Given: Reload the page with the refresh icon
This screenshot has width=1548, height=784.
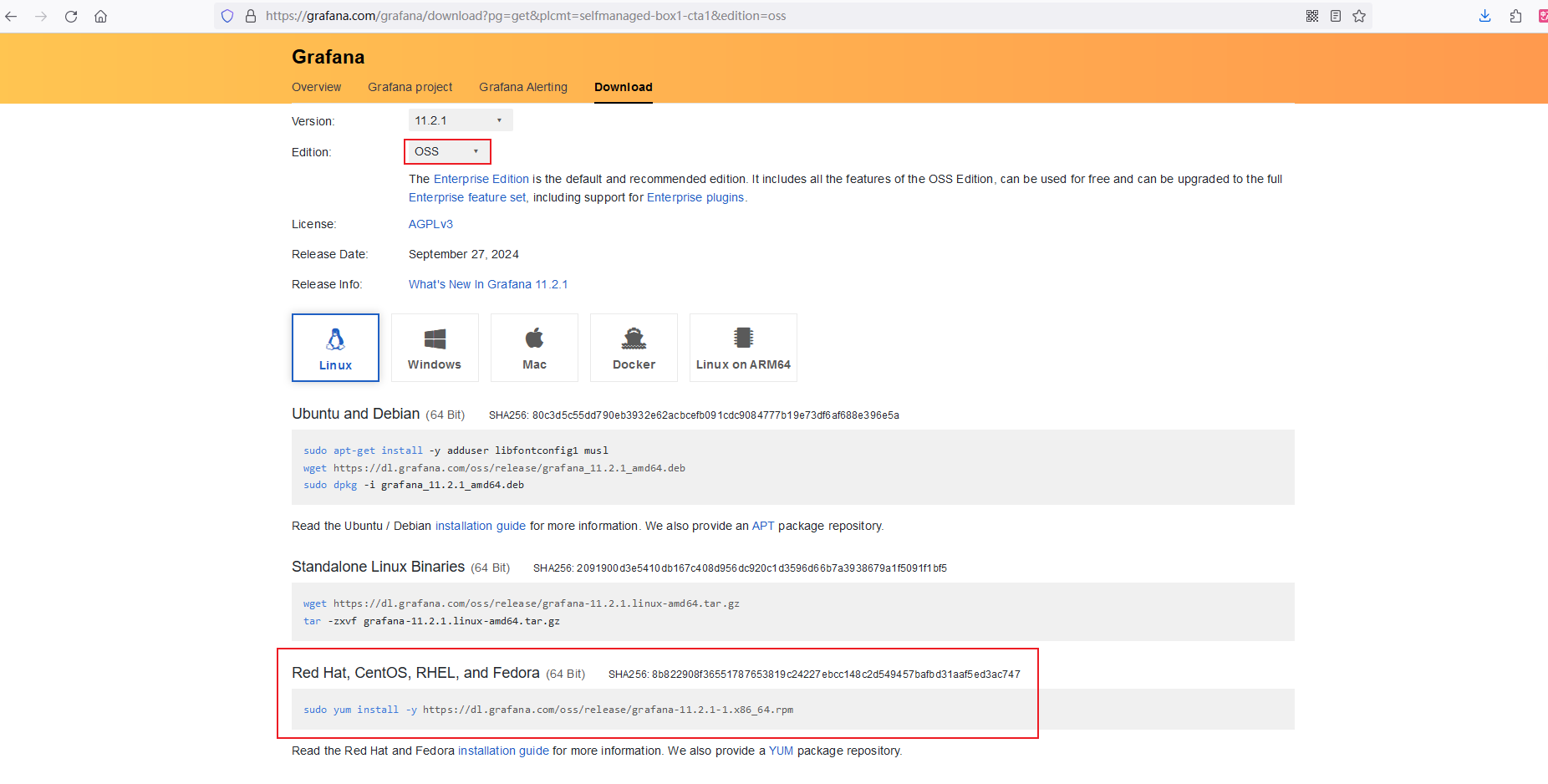Looking at the screenshot, I should [x=71, y=16].
